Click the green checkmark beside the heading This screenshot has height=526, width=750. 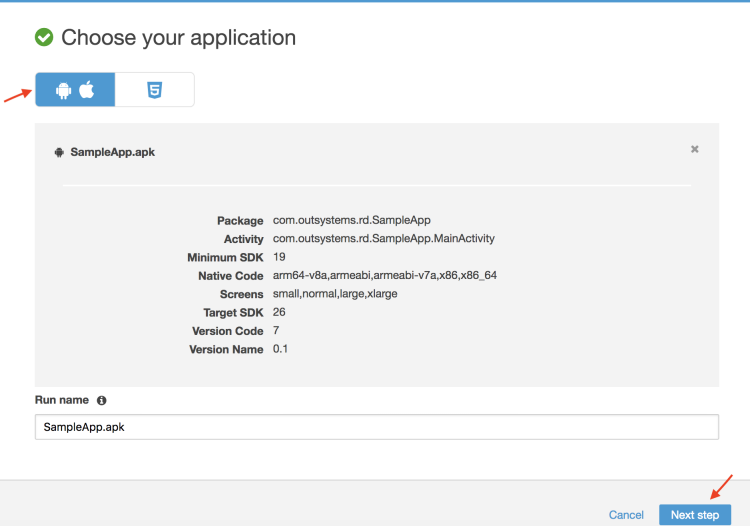coord(44,38)
